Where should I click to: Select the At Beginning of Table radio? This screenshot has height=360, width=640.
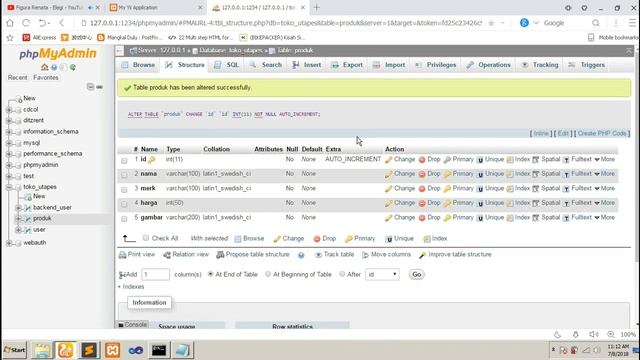tap(268, 274)
